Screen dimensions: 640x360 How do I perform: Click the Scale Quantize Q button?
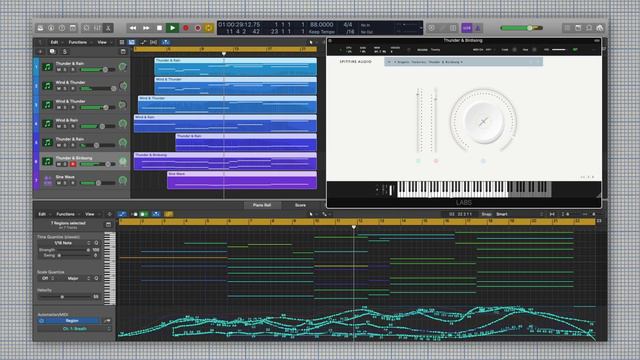pyautogui.click(x=96, y=278)
